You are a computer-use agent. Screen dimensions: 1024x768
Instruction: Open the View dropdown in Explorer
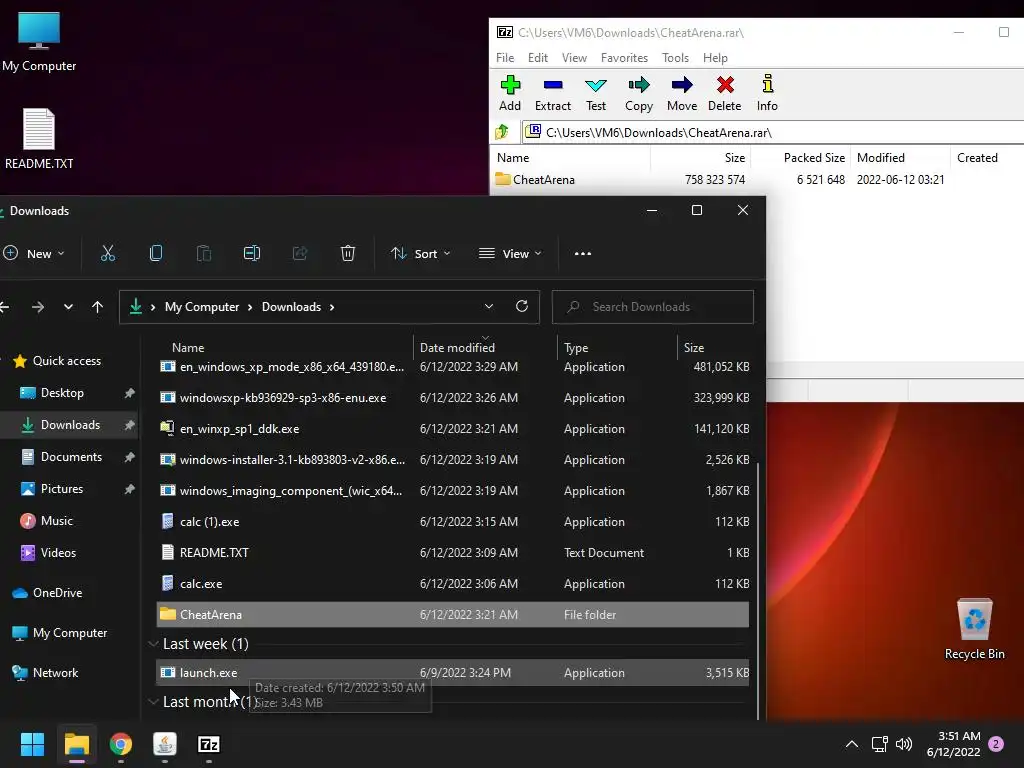[510, 253]
